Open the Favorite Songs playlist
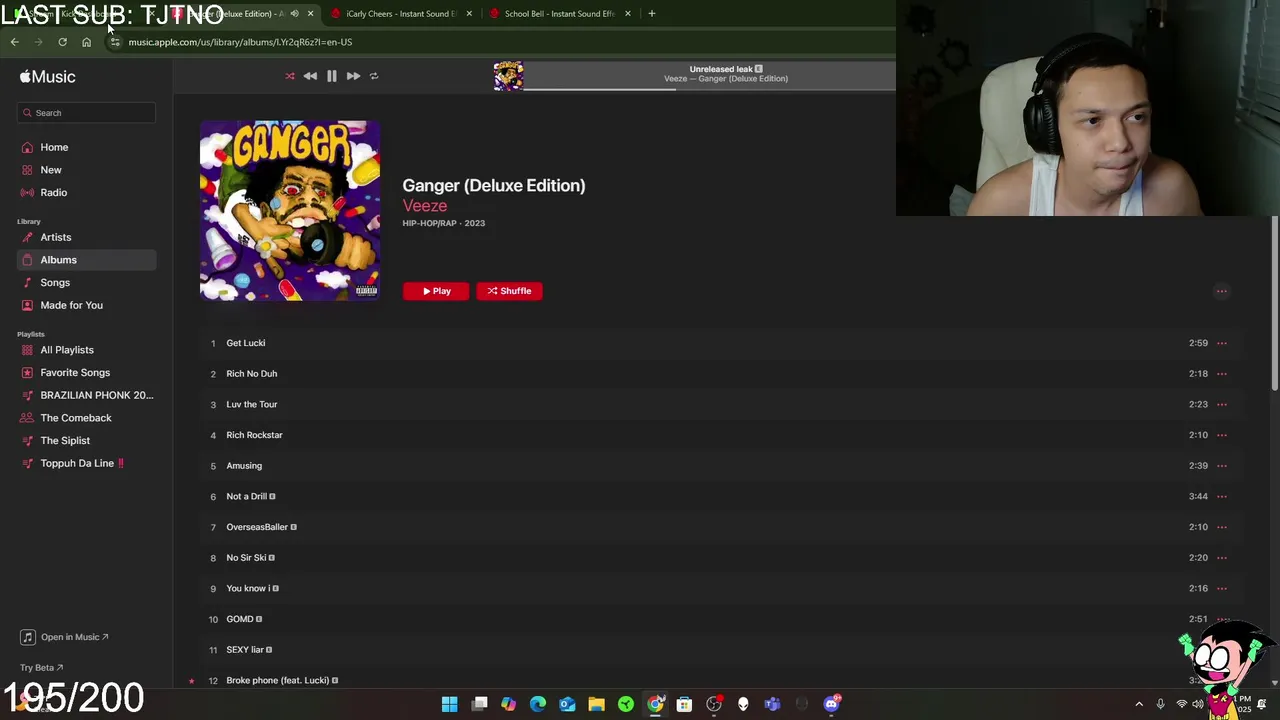Viewport: 1280px width, 720px height. 75,372
